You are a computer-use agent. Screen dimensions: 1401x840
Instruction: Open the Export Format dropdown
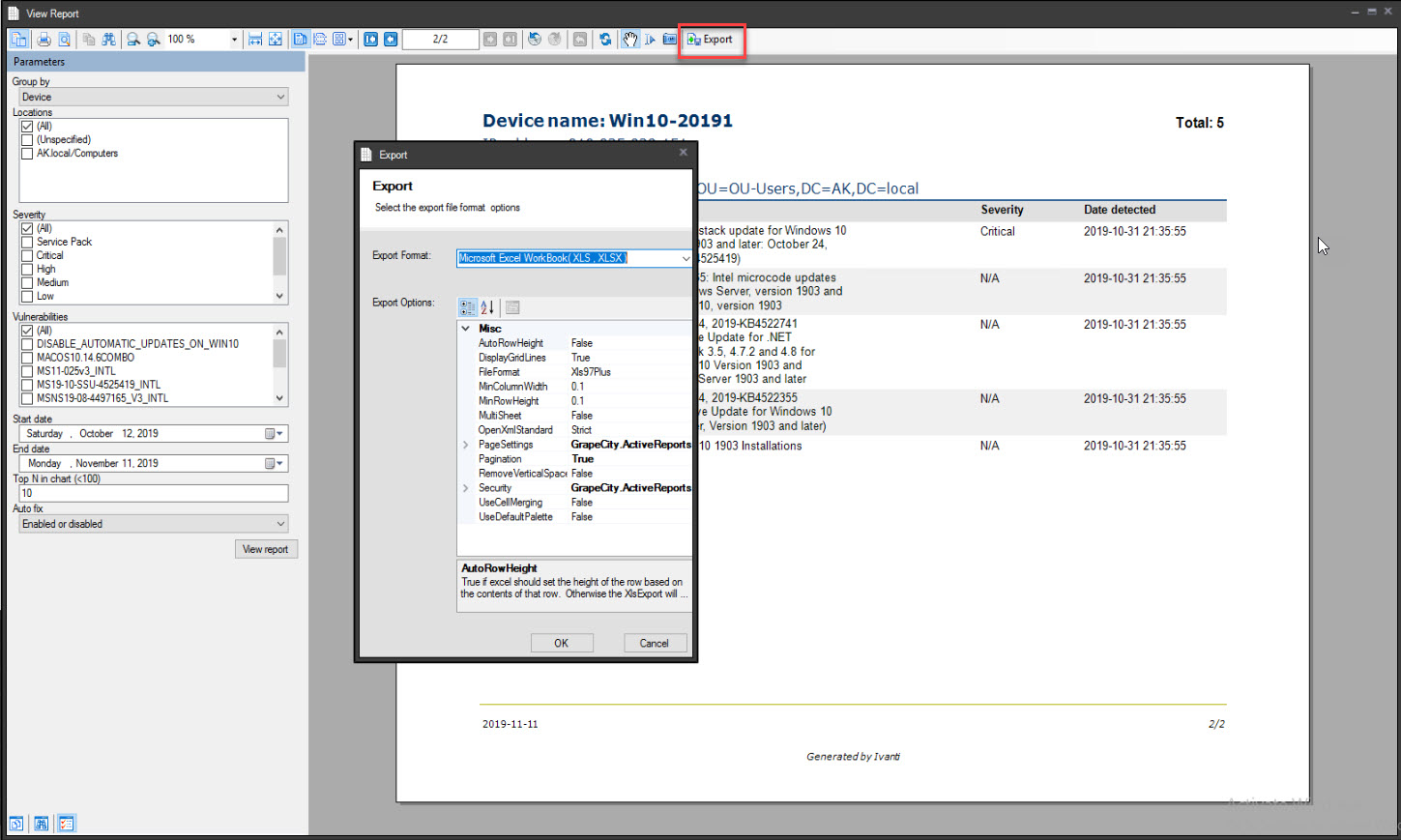tap(686, 258)
